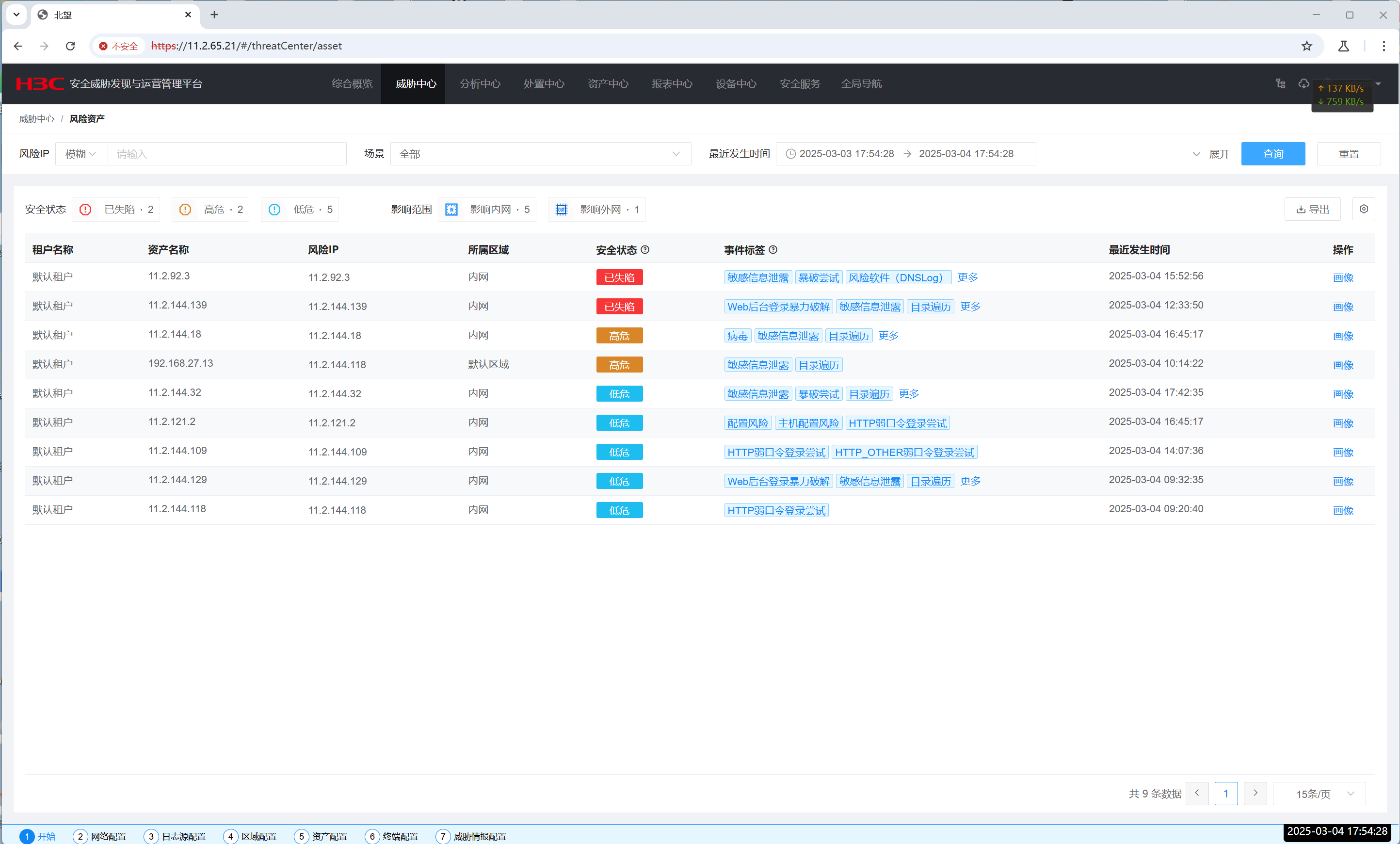1400x844 pixels.
Task: Open the 全局导航 menu
Action: click(861, 83)
